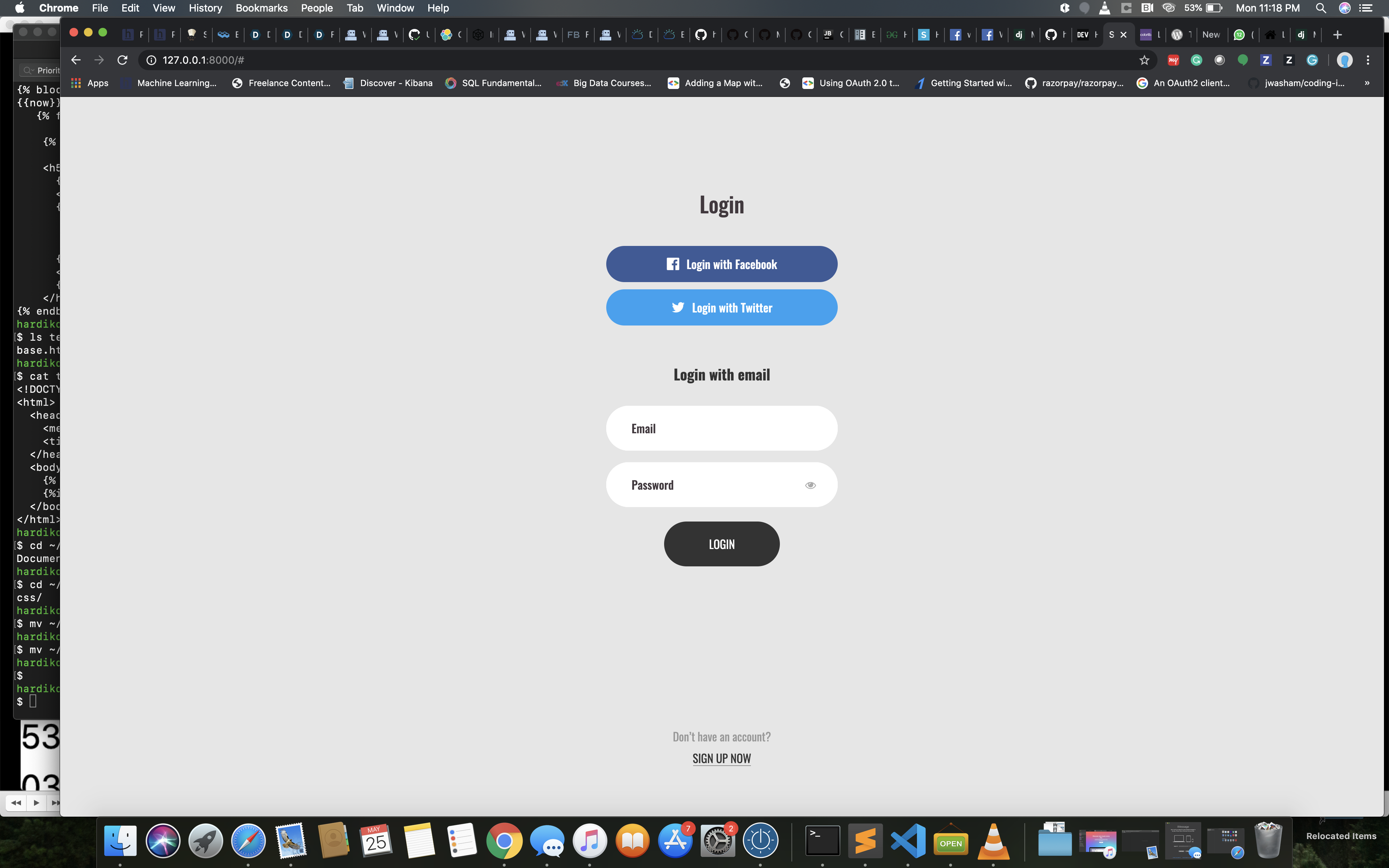This screenshot has width=1389, height=868.
Task: Open a new tab with plus button
Action: click(x=1337, y=34)
